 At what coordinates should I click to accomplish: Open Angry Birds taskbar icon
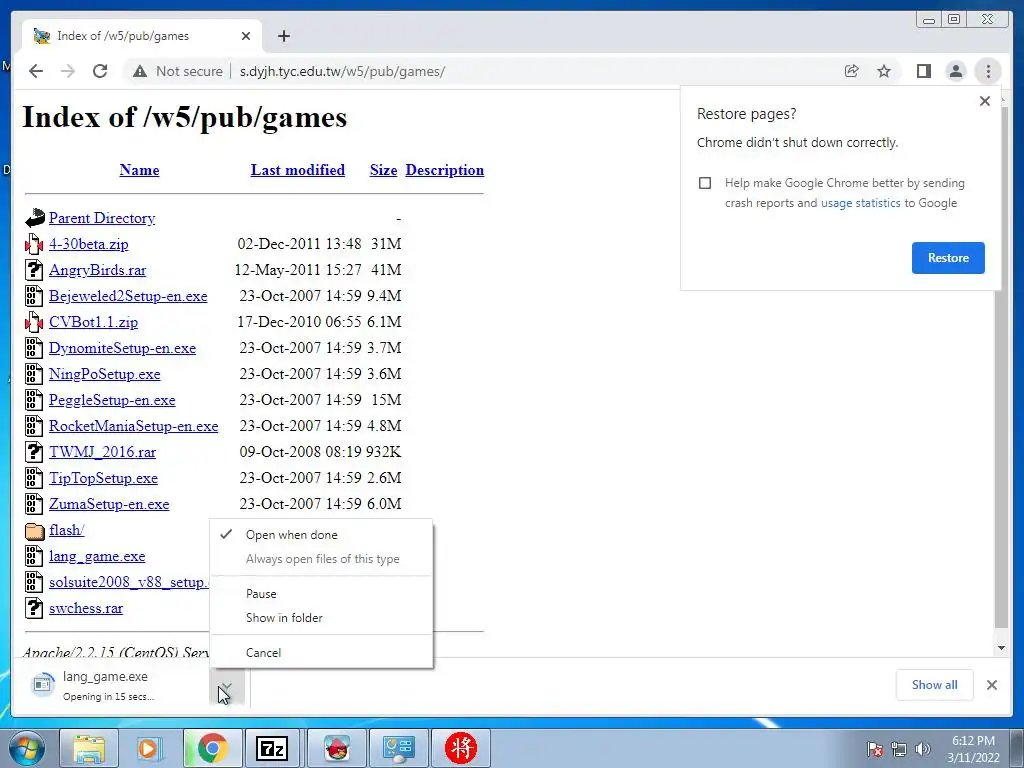tap(336, 748)
